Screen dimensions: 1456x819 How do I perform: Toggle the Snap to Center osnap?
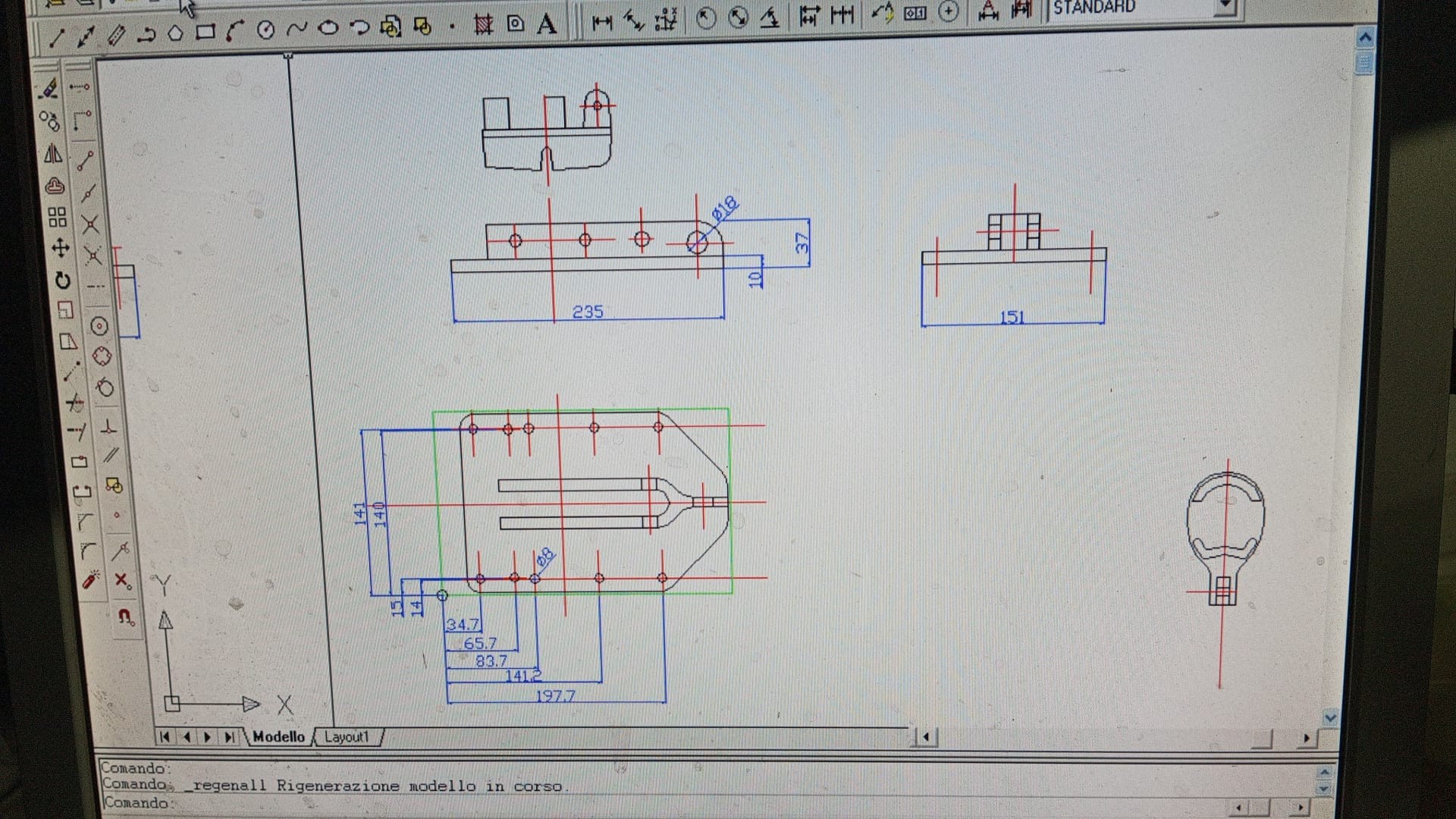[x=99, y=326]
